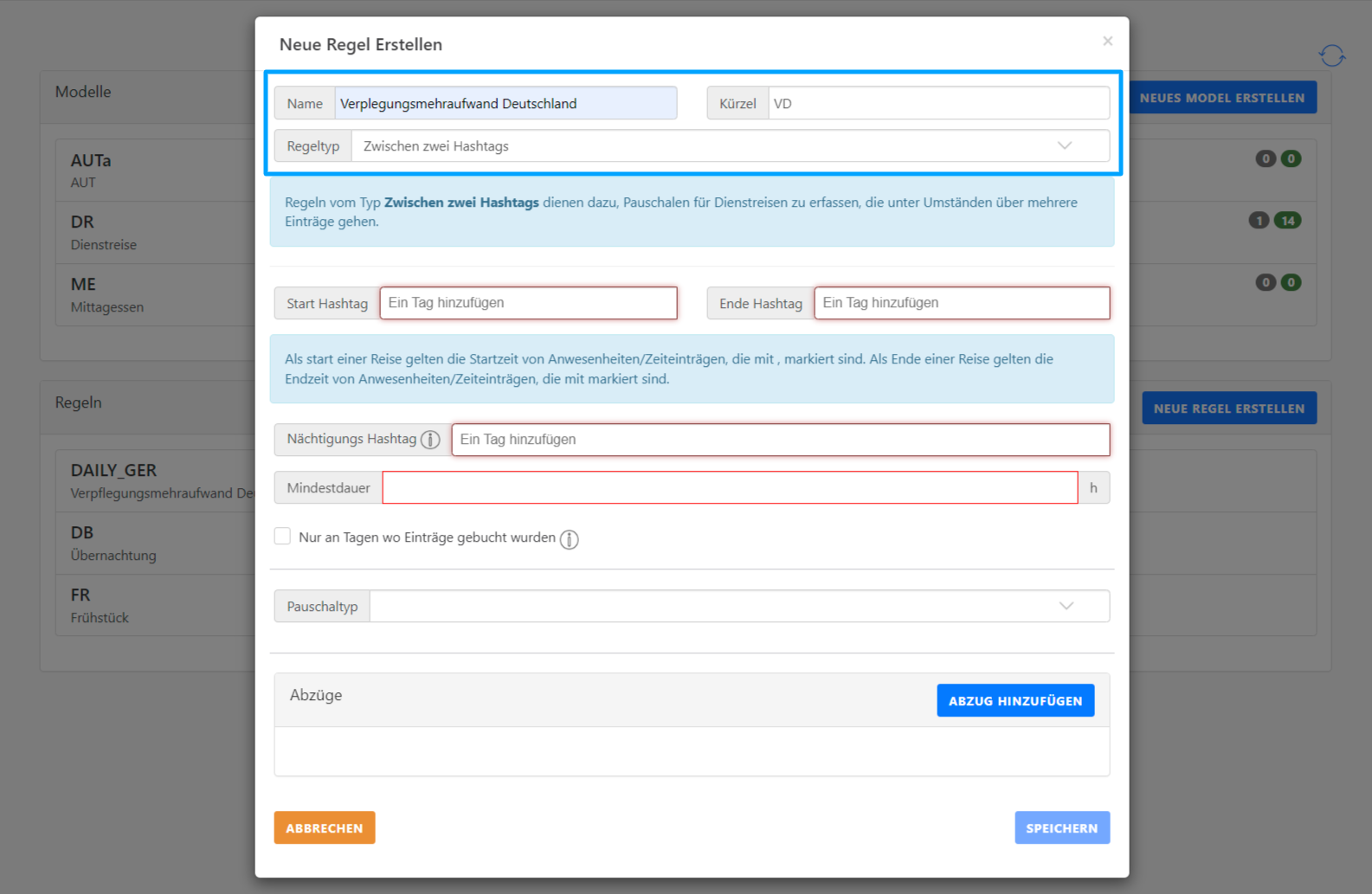Click Neues Model Erstellen button
The width and height of the screenshot is (1372, 894).
click(1221, 98)
